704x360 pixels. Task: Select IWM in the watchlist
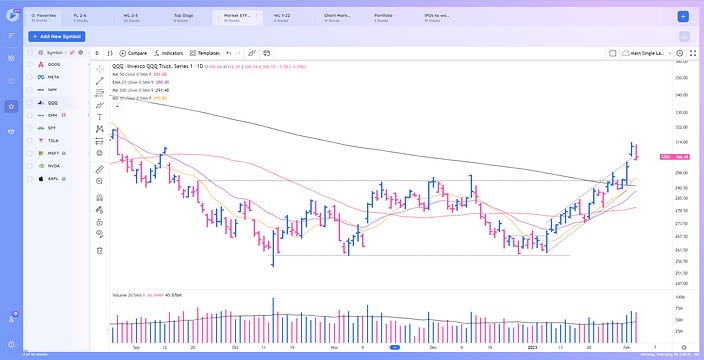point(53,90)
